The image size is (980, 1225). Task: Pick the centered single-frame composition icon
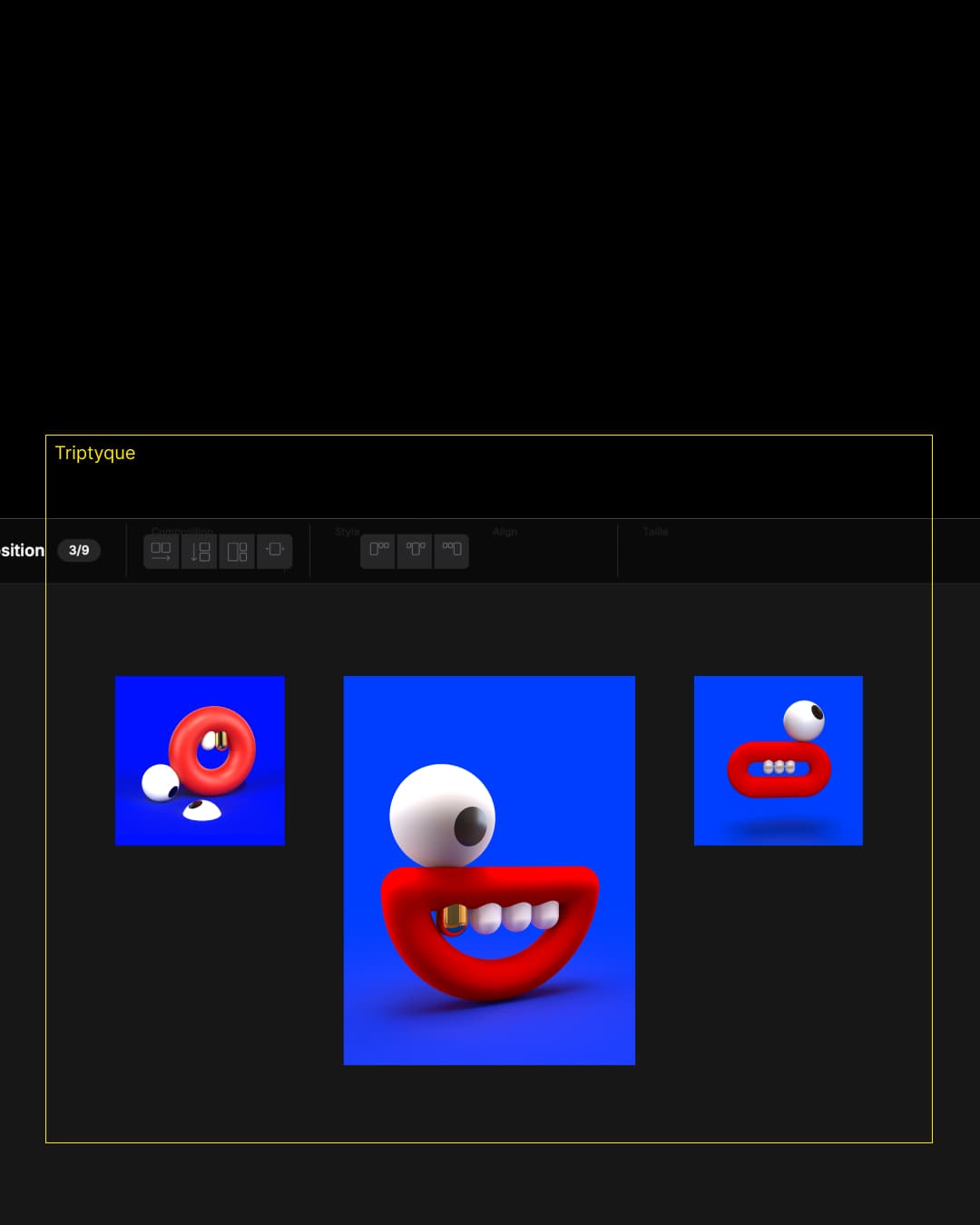274,550
